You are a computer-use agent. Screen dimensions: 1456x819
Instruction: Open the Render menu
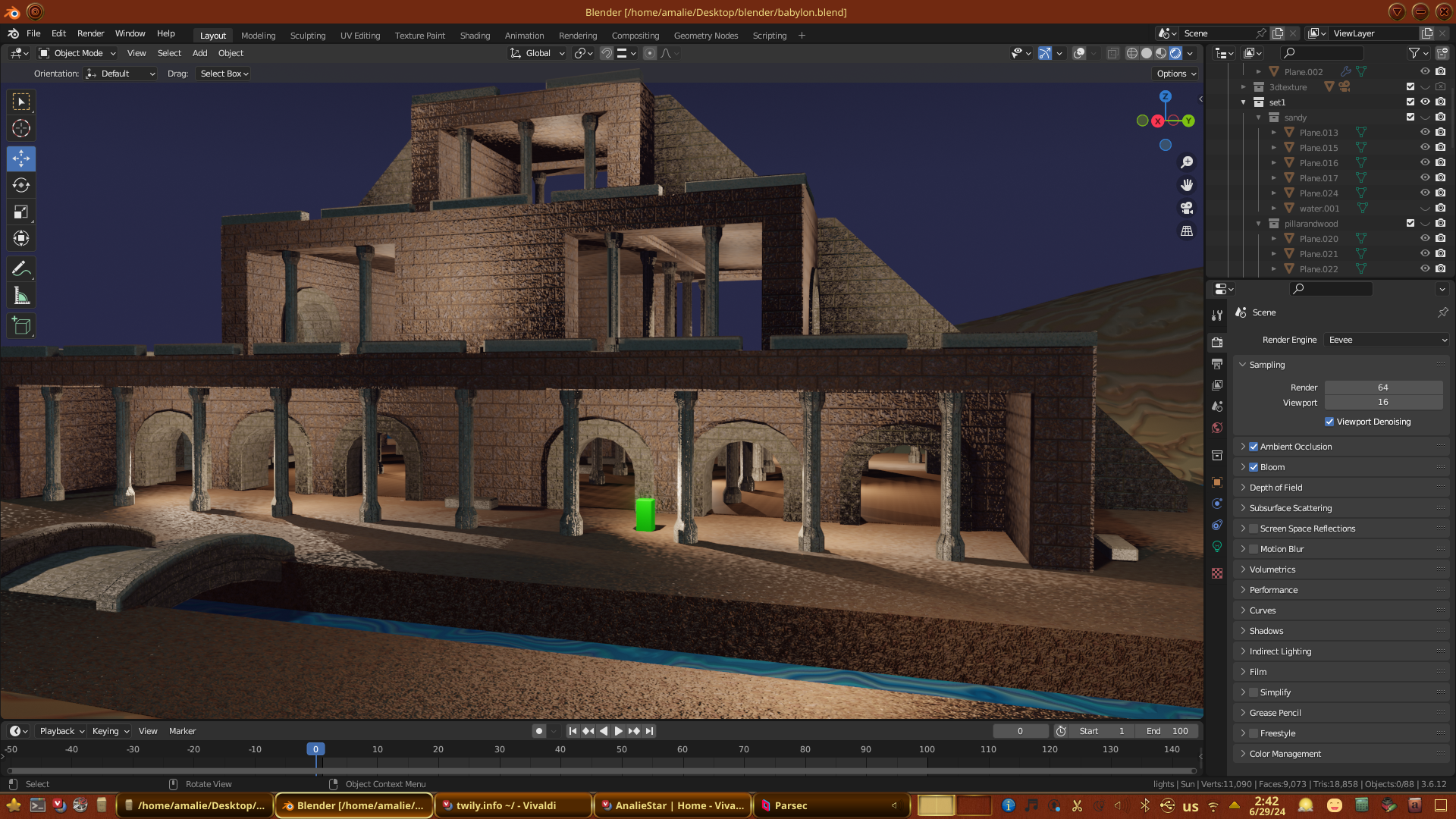pyautogui.click(x=90, y=33)
